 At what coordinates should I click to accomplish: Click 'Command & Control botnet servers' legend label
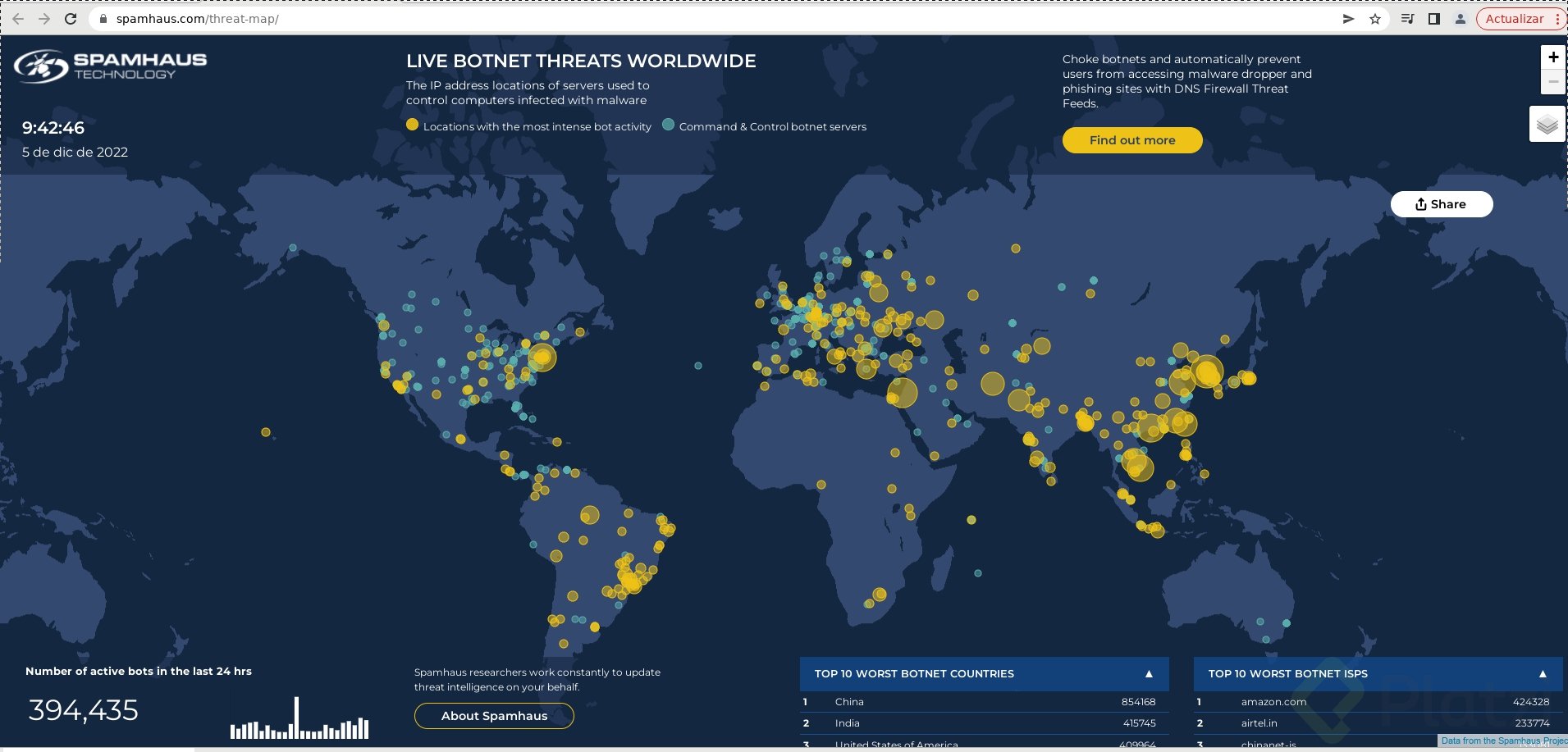[x=773, y=126]
